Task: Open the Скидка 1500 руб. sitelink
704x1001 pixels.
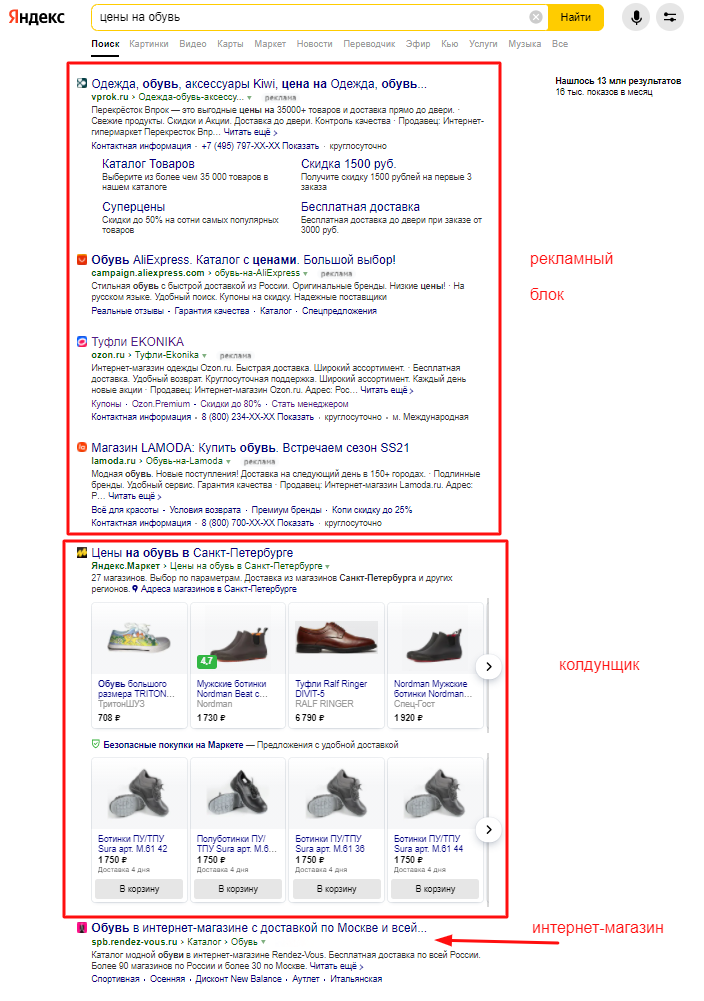Action: pos(348,164)
